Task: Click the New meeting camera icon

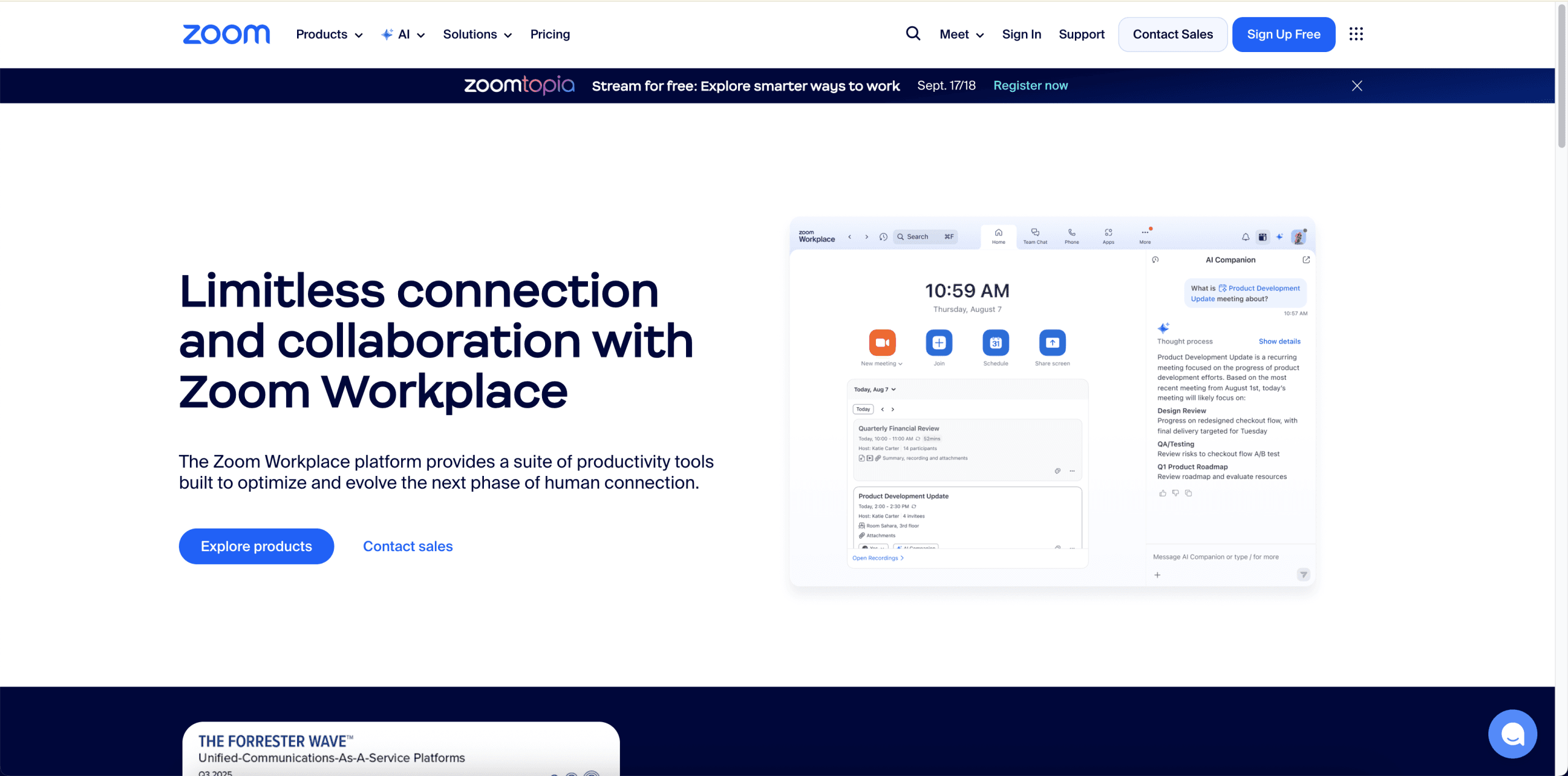Action: (x=882, y=342)
